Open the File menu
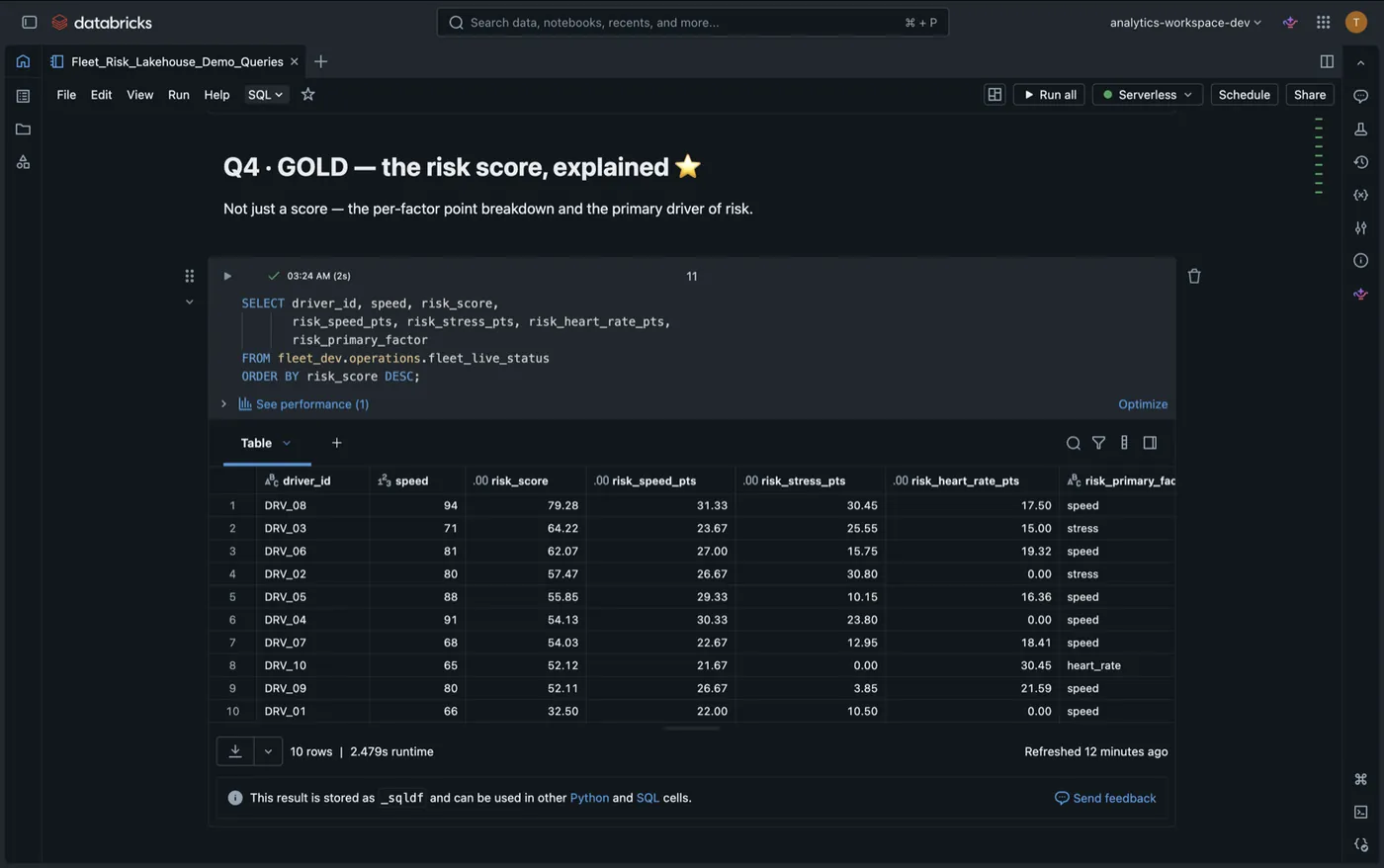1384x868 pixels. tap(66, 94)
